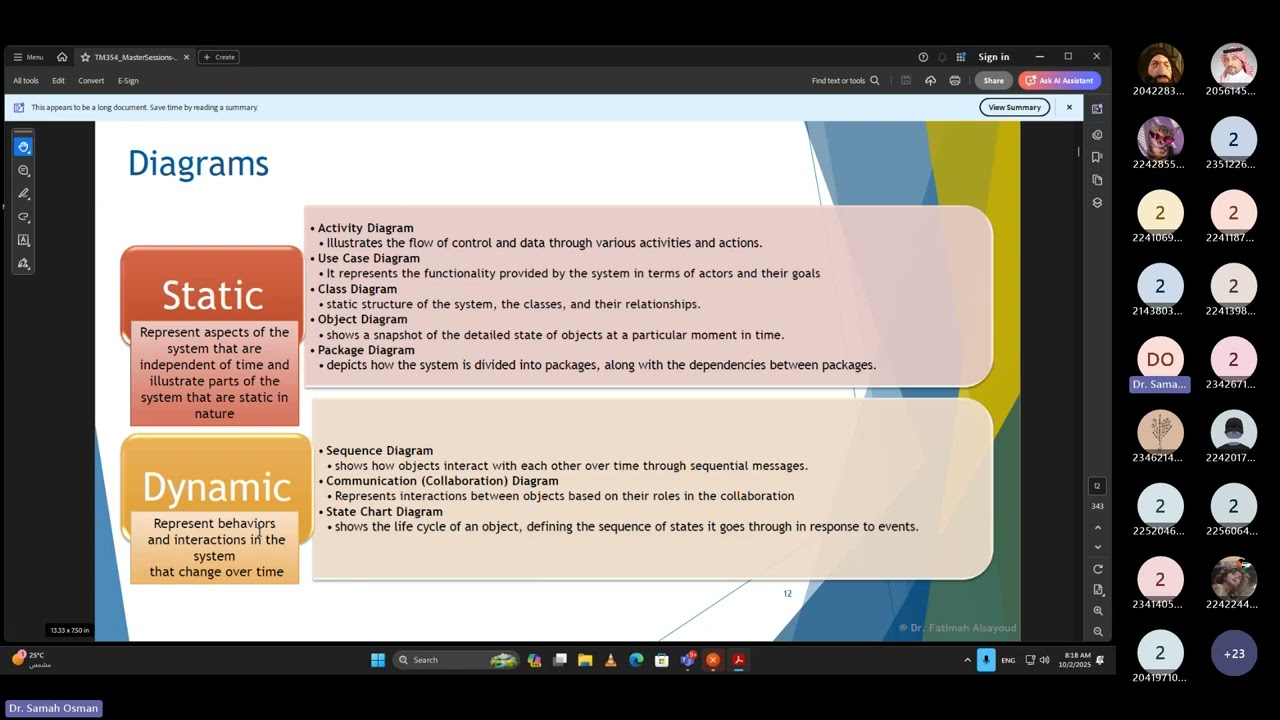Select participant tile labeled 2242244...

1233,584
